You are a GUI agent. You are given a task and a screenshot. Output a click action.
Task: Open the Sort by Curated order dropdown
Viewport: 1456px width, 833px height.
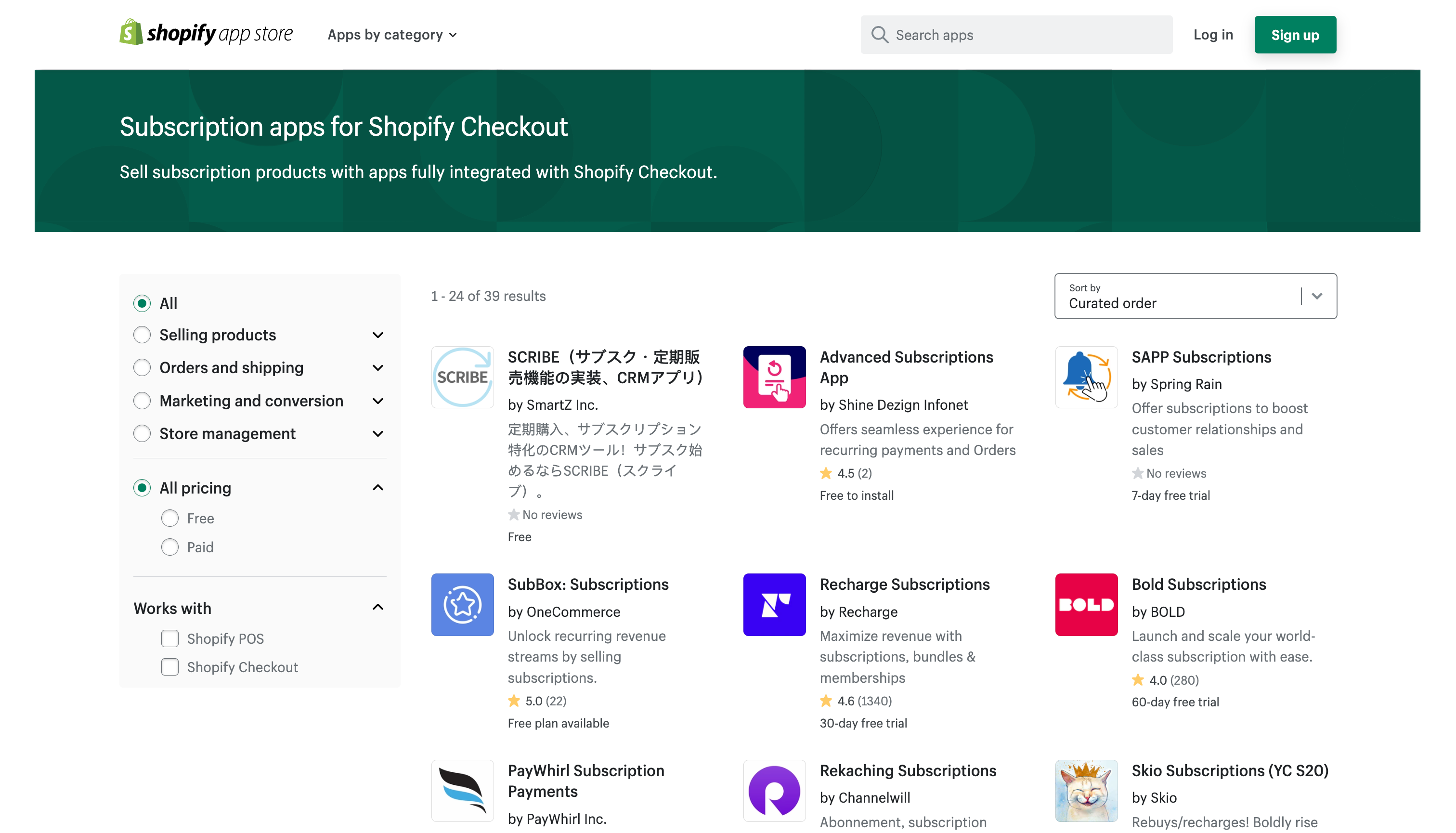click(x=1195, y=296)
